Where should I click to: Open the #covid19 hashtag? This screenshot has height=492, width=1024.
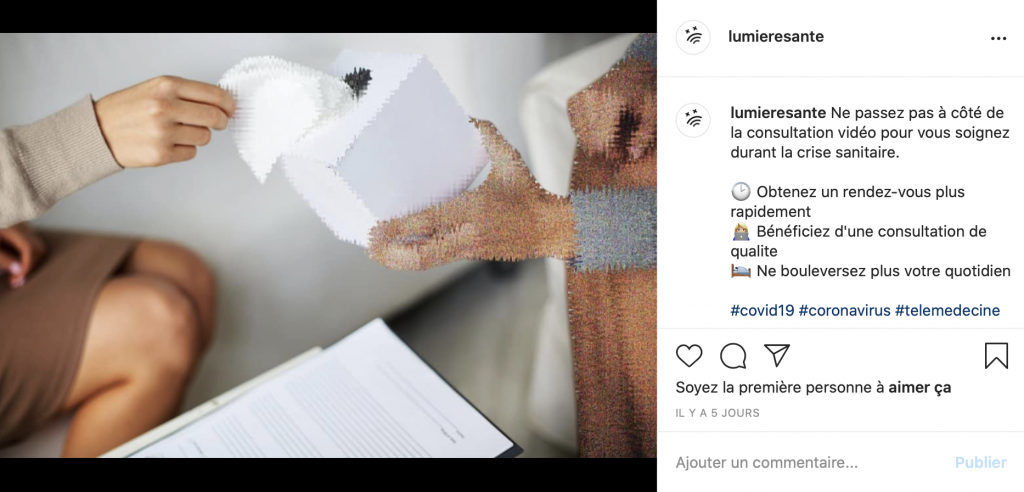(762, 310)
